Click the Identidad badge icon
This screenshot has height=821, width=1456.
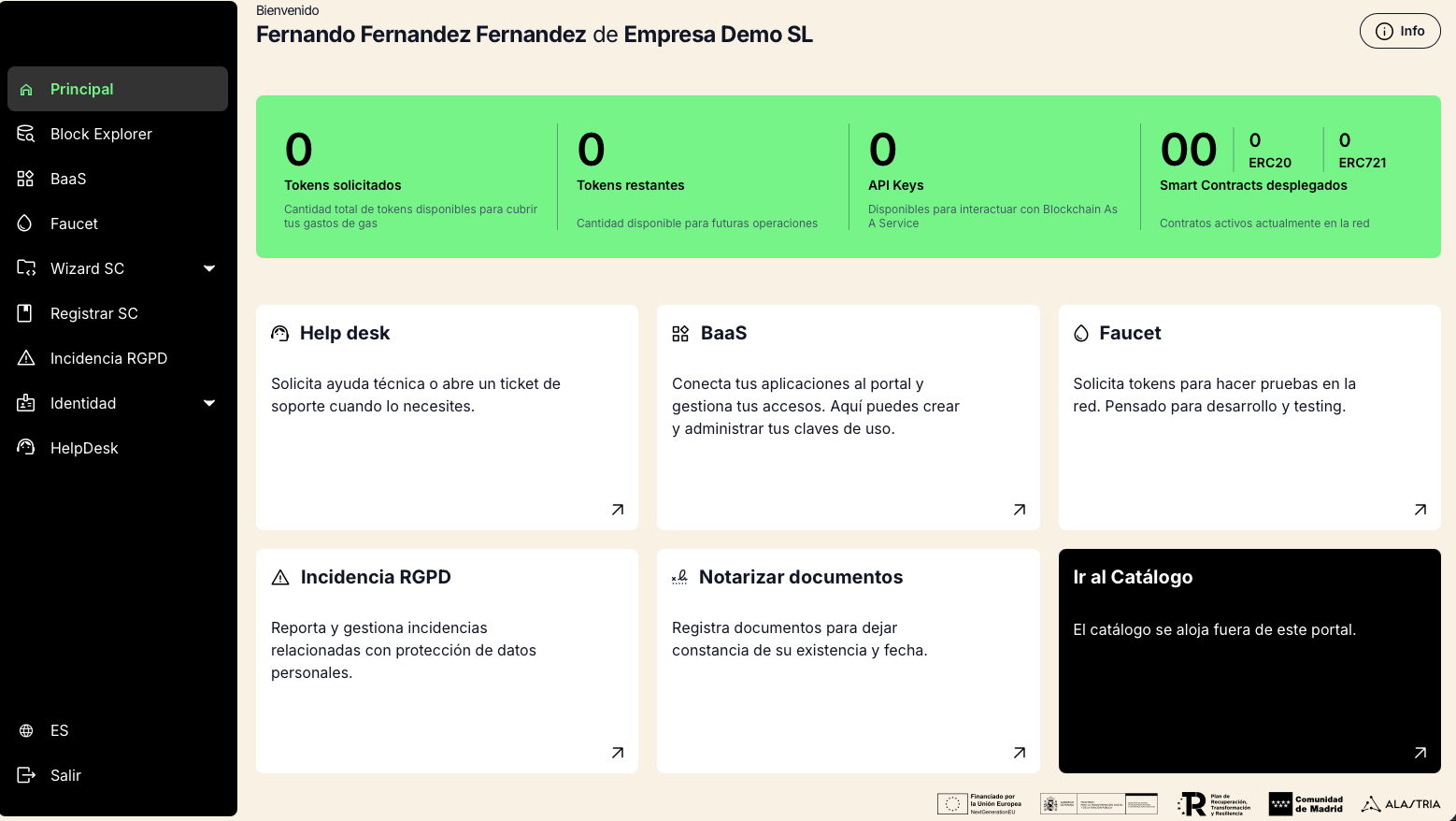(x=26, y=403)
